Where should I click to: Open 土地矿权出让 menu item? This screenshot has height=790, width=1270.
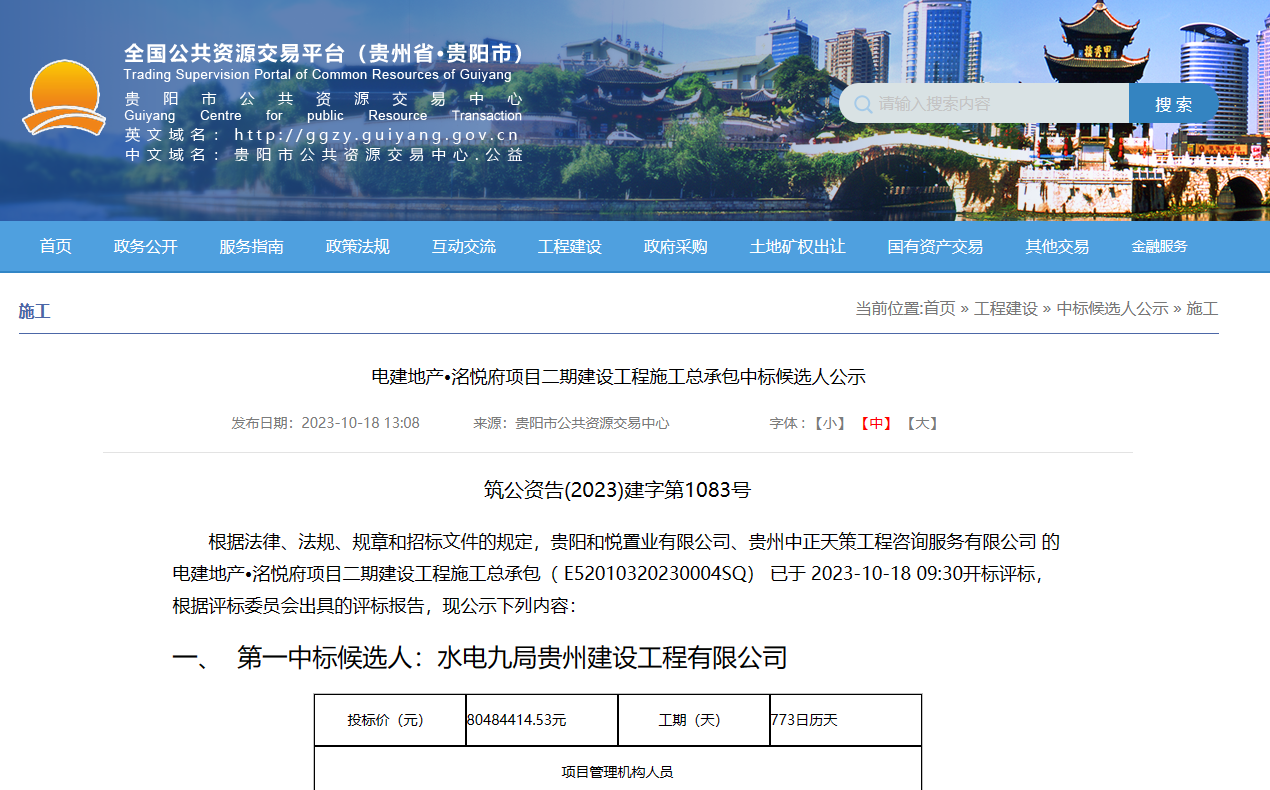coord(797,247)
